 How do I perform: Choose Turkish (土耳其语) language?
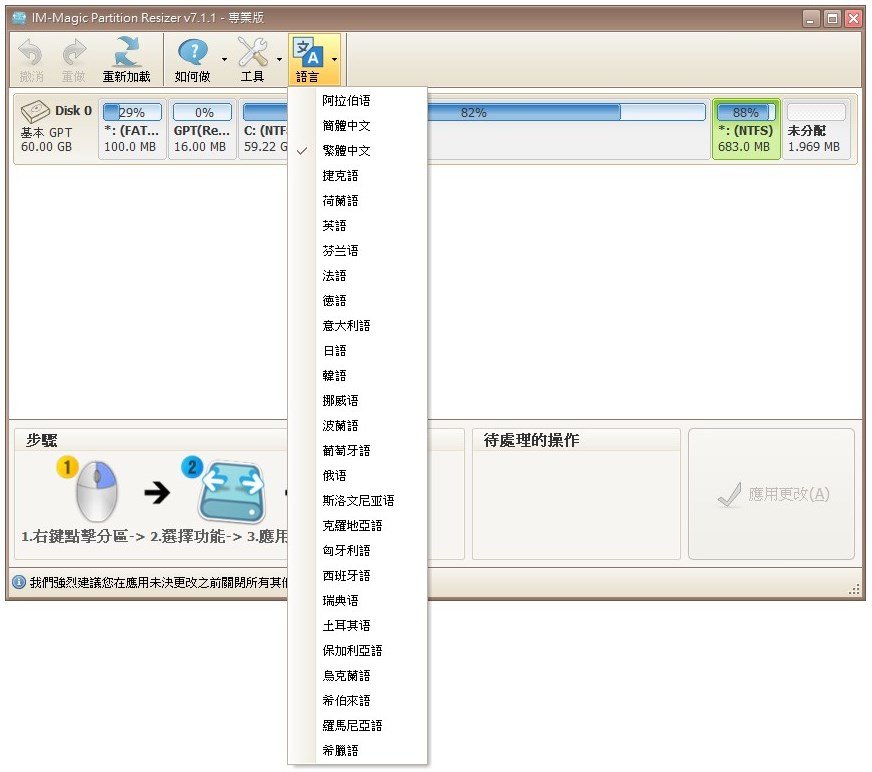pos(358,626)
